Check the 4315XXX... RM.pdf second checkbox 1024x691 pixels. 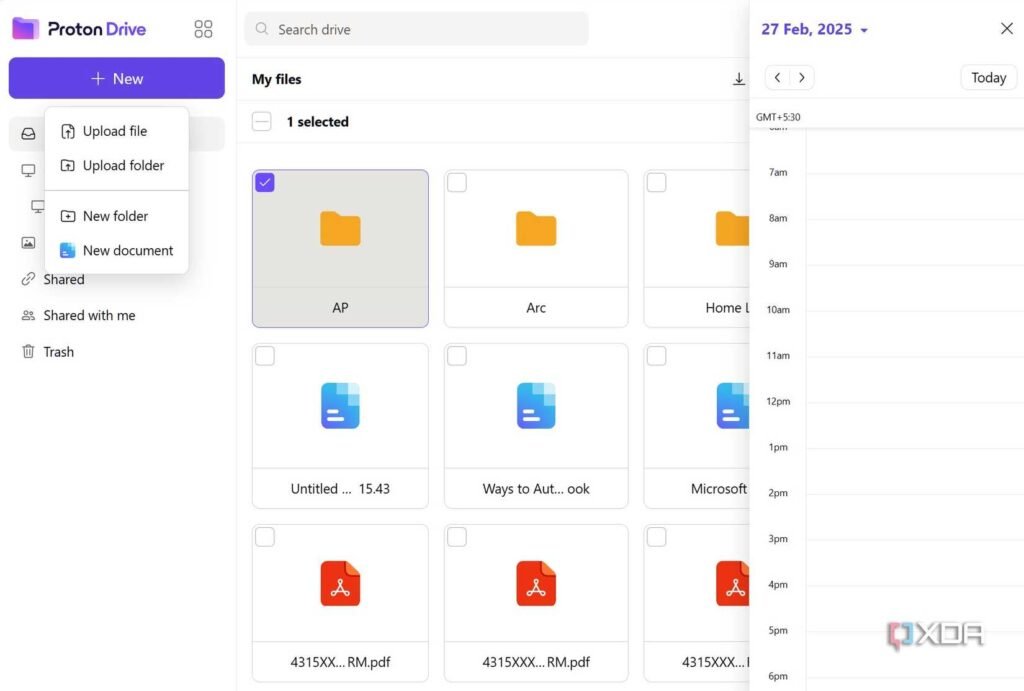click(x=457, y=538)
